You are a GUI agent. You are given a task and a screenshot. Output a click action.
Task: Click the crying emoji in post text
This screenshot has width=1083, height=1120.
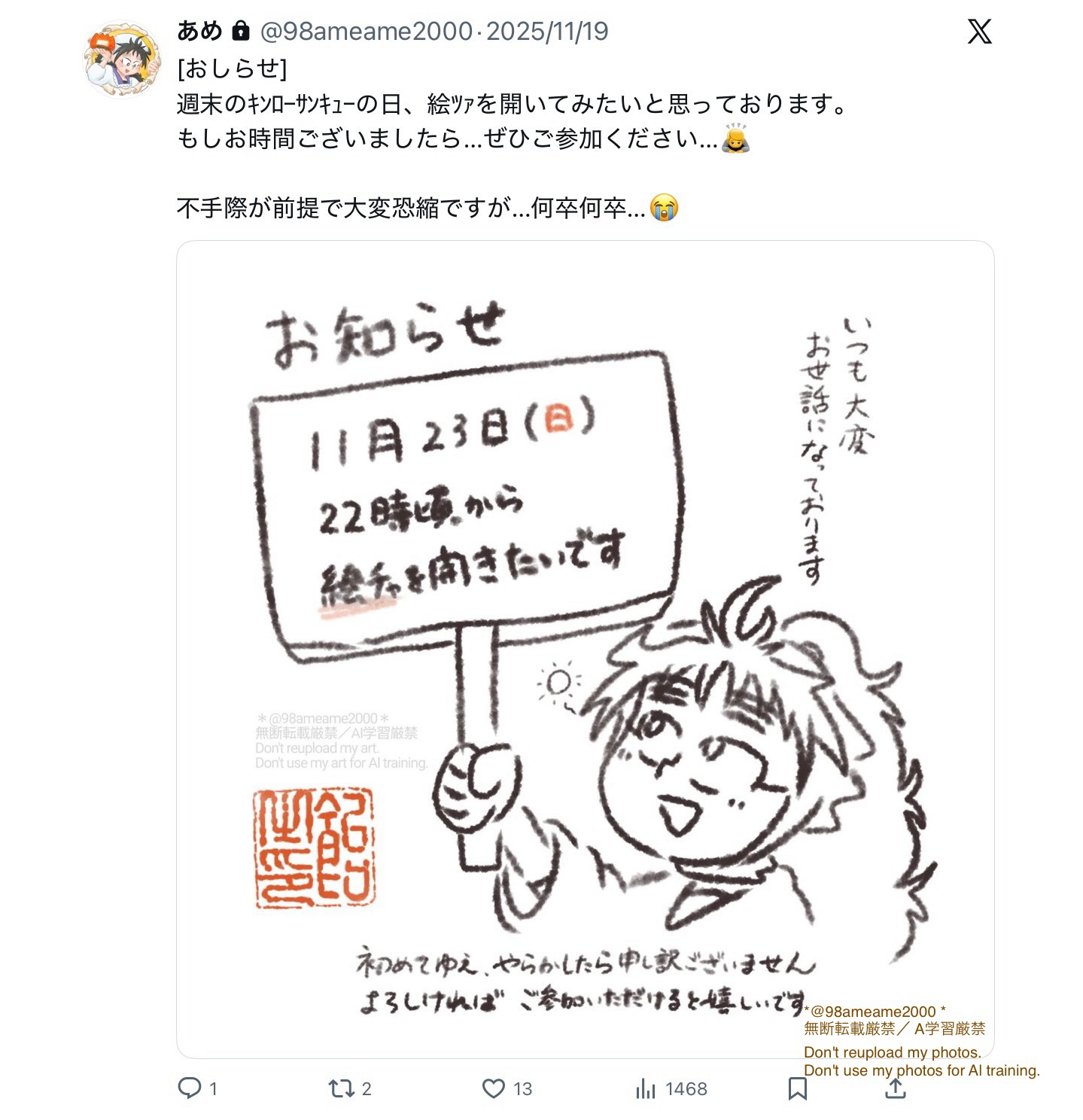[664, 207]
